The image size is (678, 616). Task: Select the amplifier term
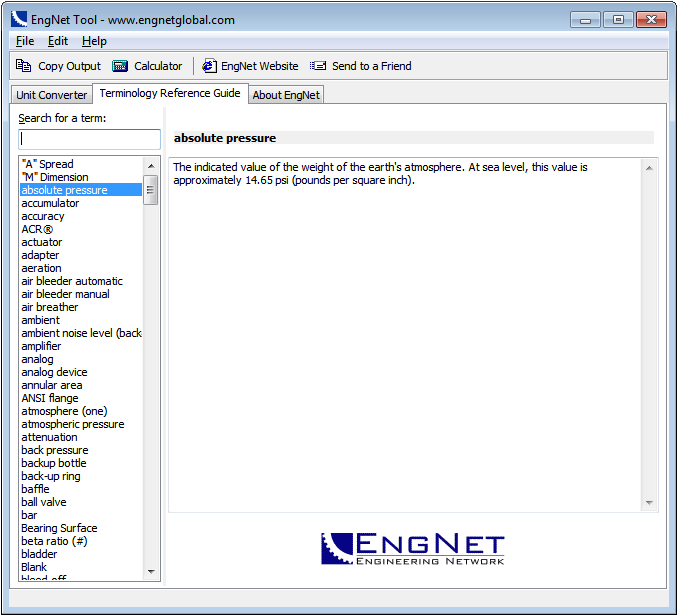(81, 346)
